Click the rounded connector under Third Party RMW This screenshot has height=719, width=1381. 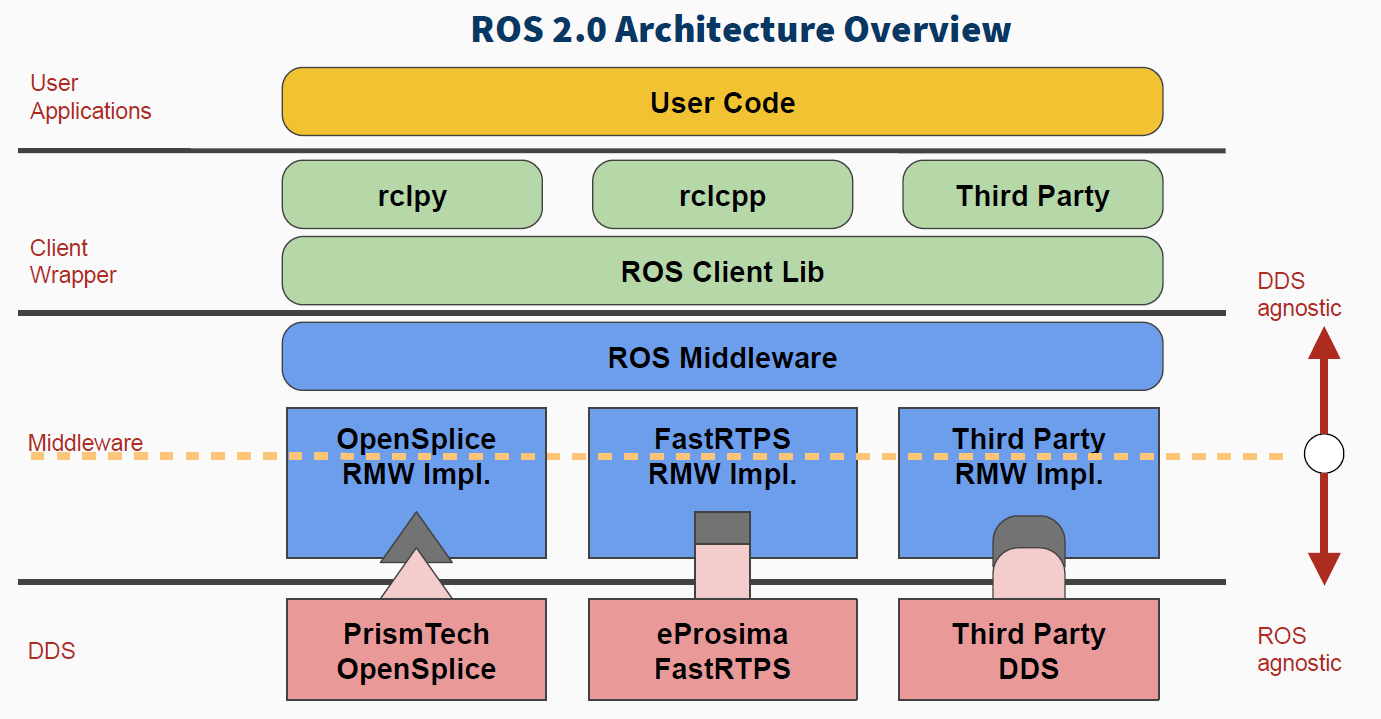click(1029, 557)
